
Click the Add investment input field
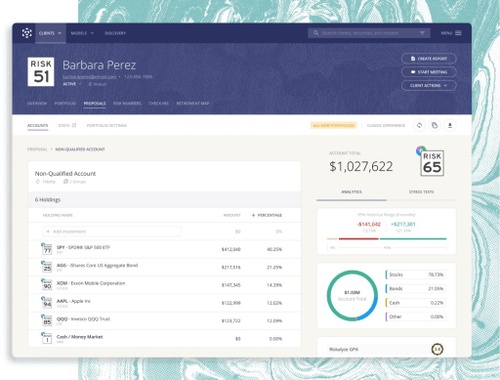click(112, 231)
